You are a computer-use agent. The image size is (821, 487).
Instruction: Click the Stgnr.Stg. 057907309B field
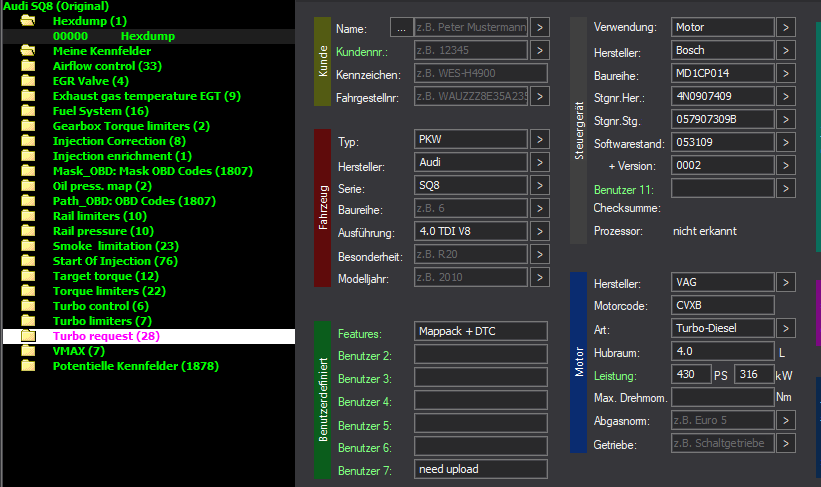(723, 119)
